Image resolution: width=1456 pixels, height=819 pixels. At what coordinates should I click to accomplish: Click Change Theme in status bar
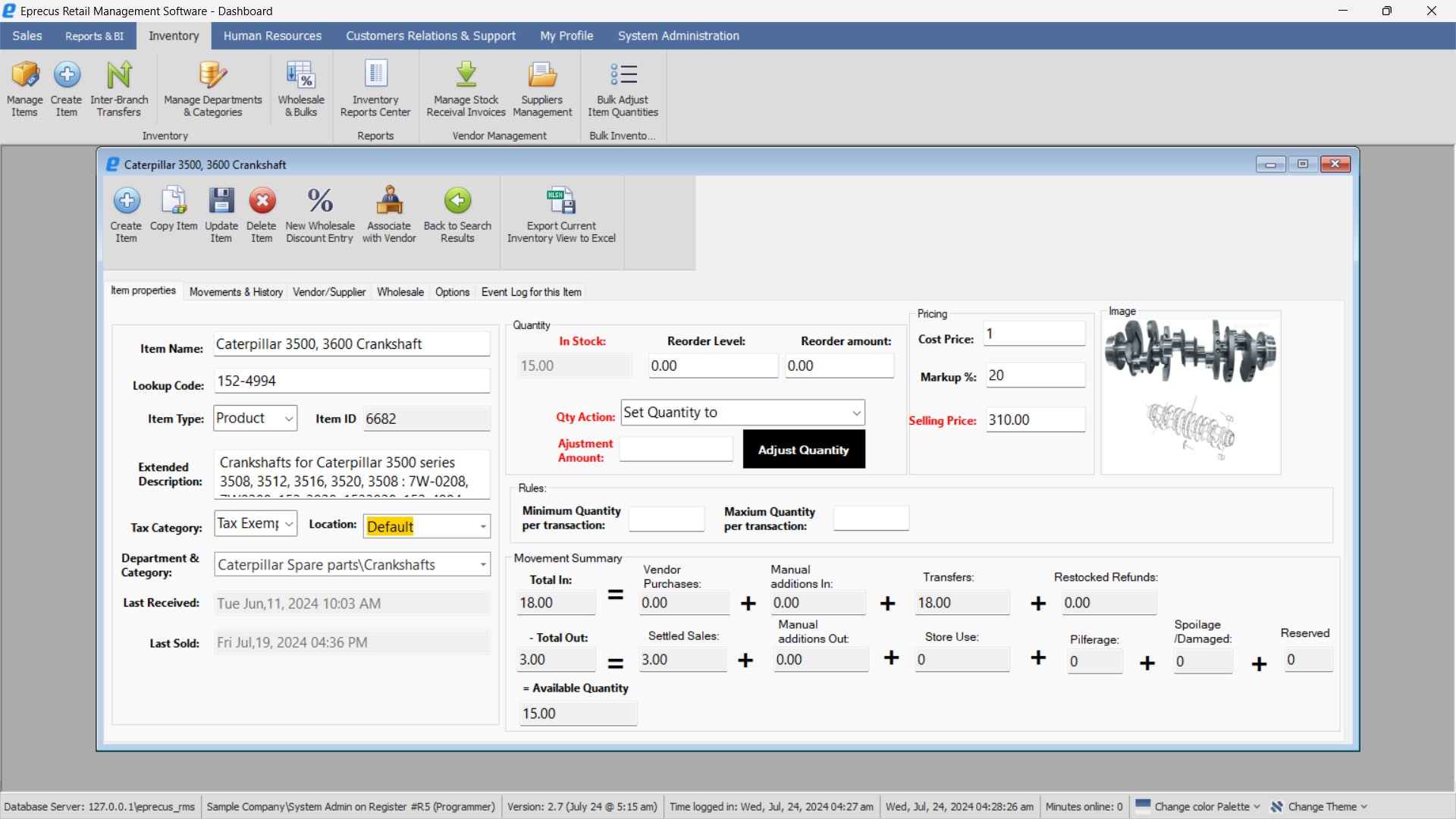[x=1319, y=807]
